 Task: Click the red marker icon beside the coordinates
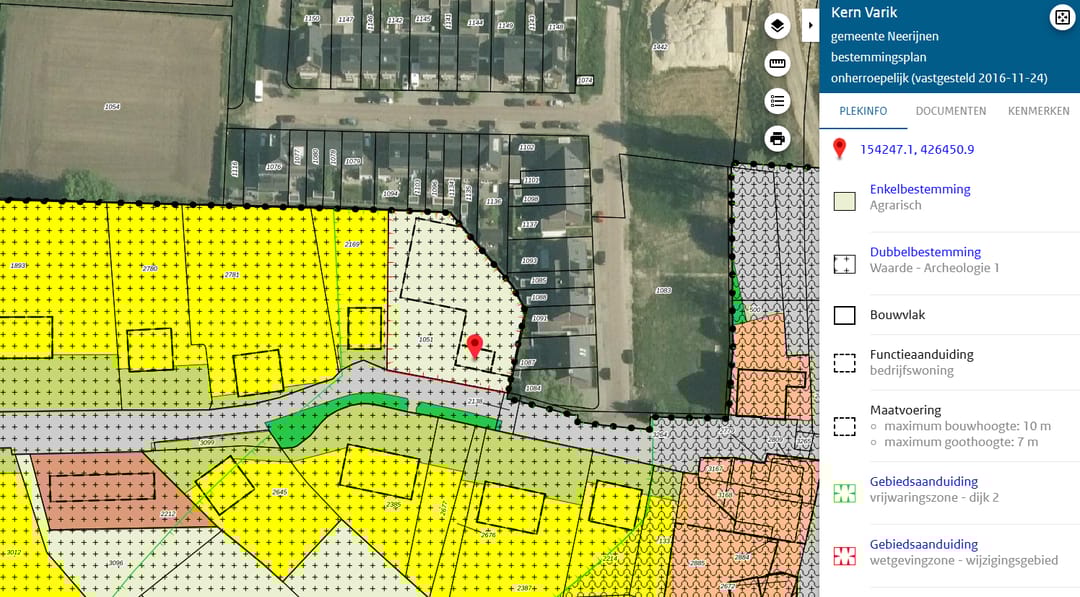pyautogui.click(x=840, y=150)
